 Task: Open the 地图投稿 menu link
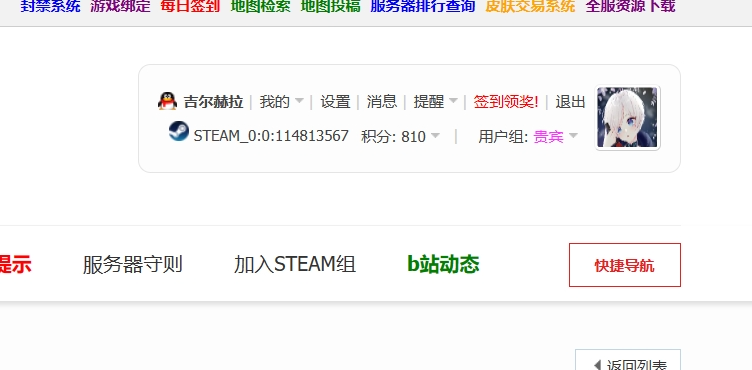coord(330,6)
